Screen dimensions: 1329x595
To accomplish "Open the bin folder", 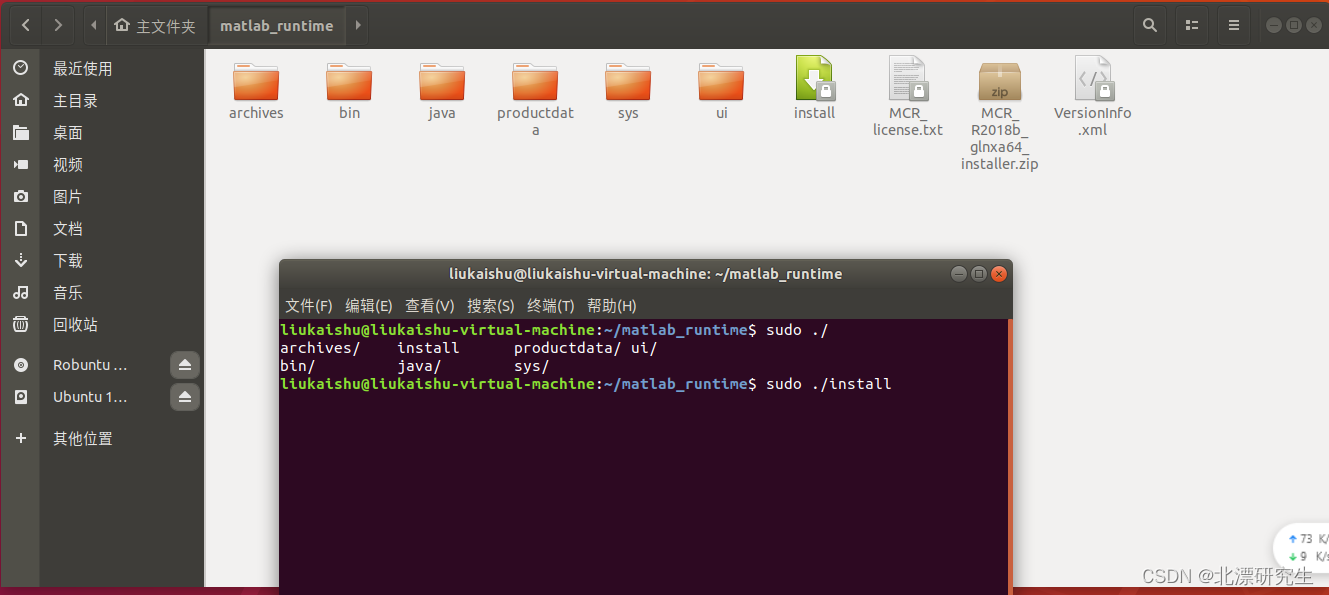I will pos(349,85).
